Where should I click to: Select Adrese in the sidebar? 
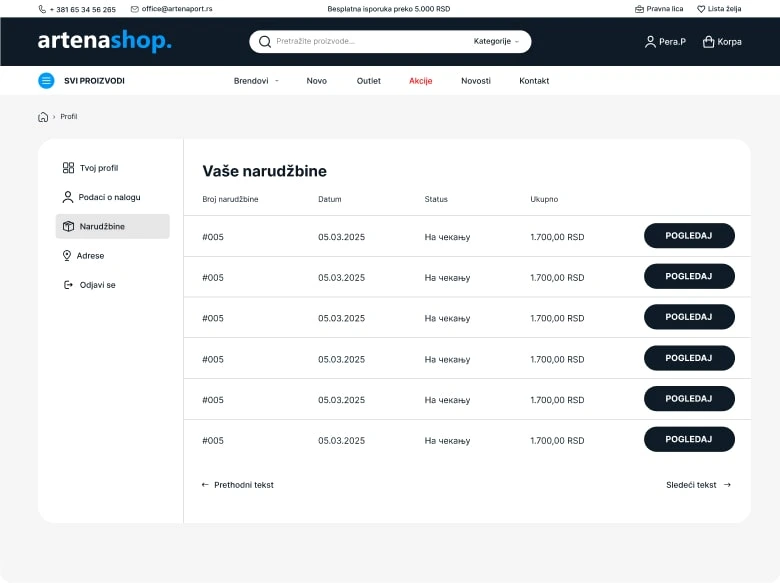click(90, 256)
